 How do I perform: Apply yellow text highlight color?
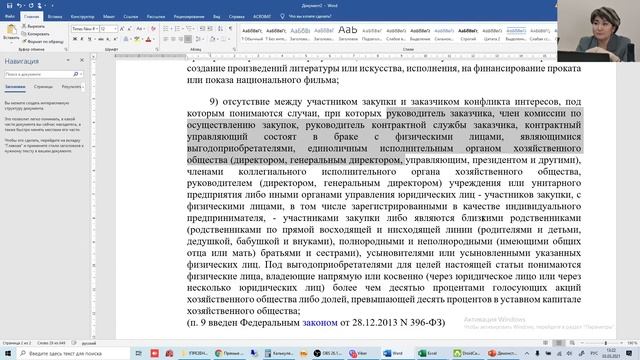tap(137, 39)
